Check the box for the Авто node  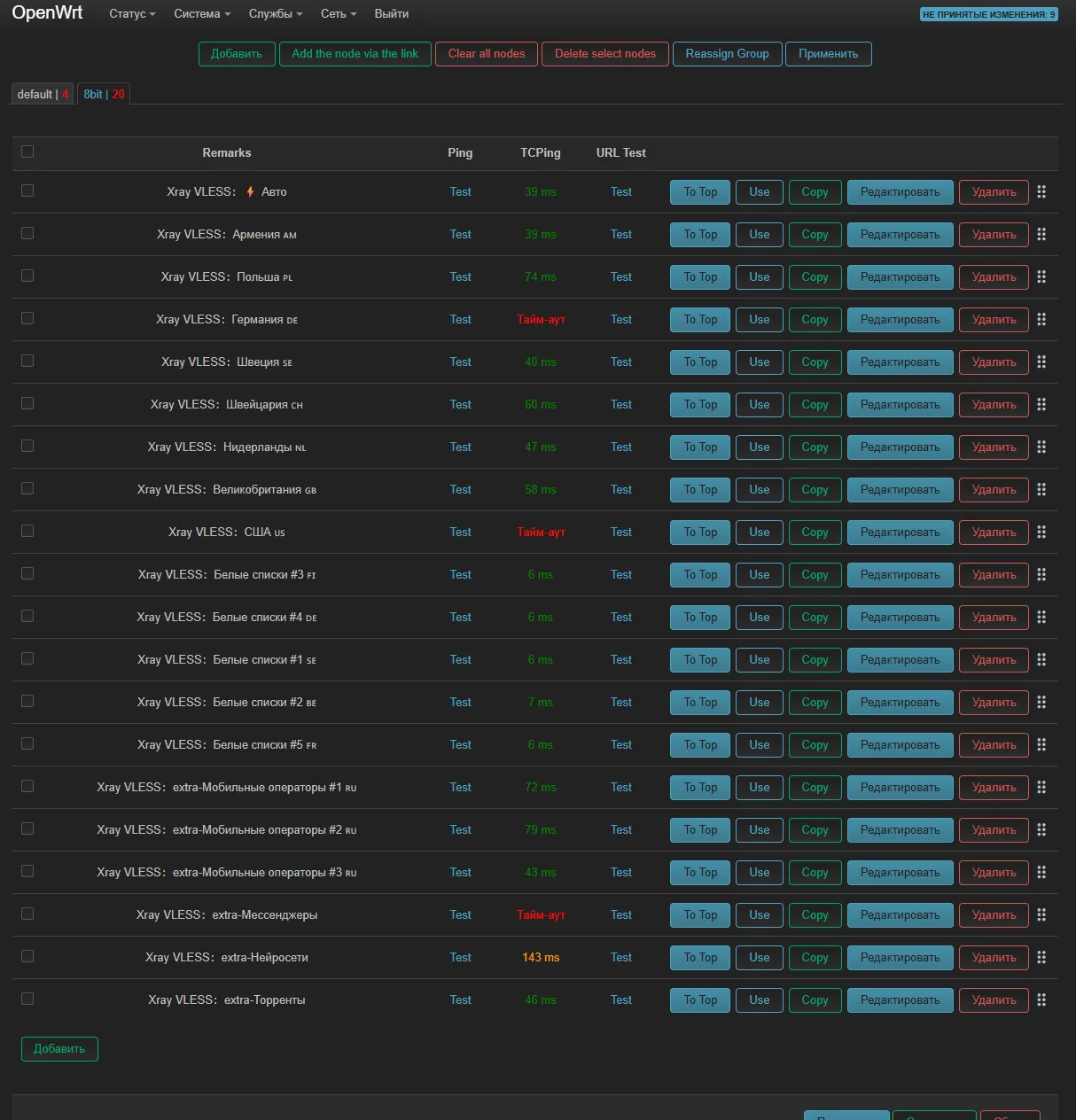click(x=27, y=191)
